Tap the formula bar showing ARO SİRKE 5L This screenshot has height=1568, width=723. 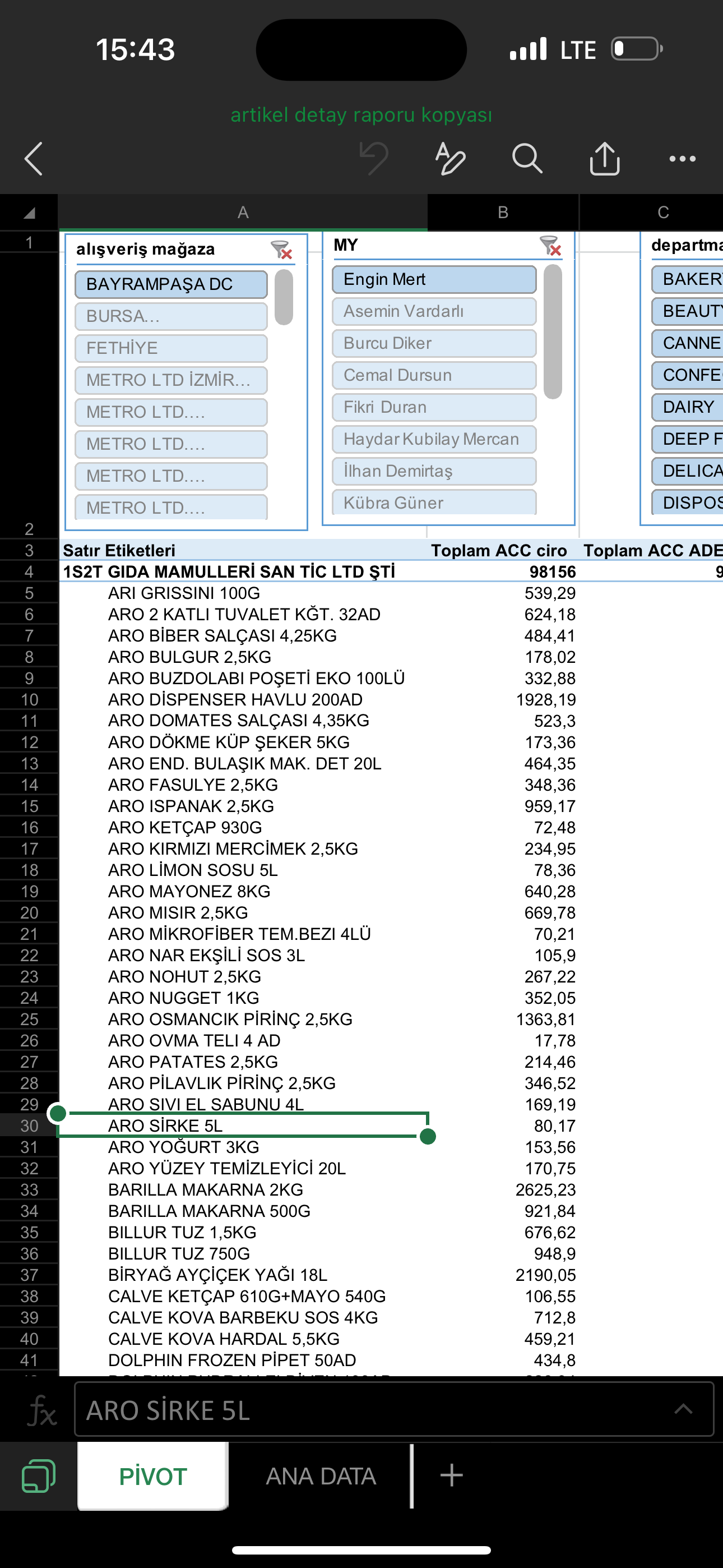tap(394, 1410)
